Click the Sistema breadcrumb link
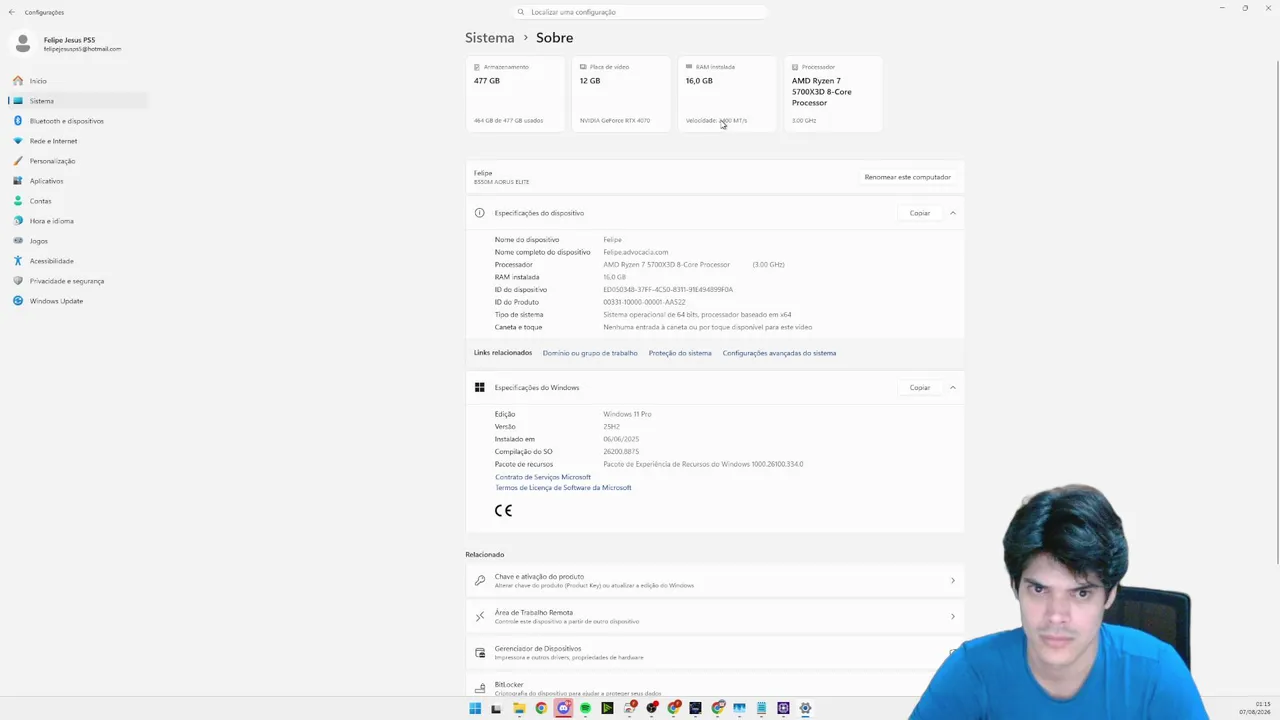Screen dimensions: 1280x720 490,38
